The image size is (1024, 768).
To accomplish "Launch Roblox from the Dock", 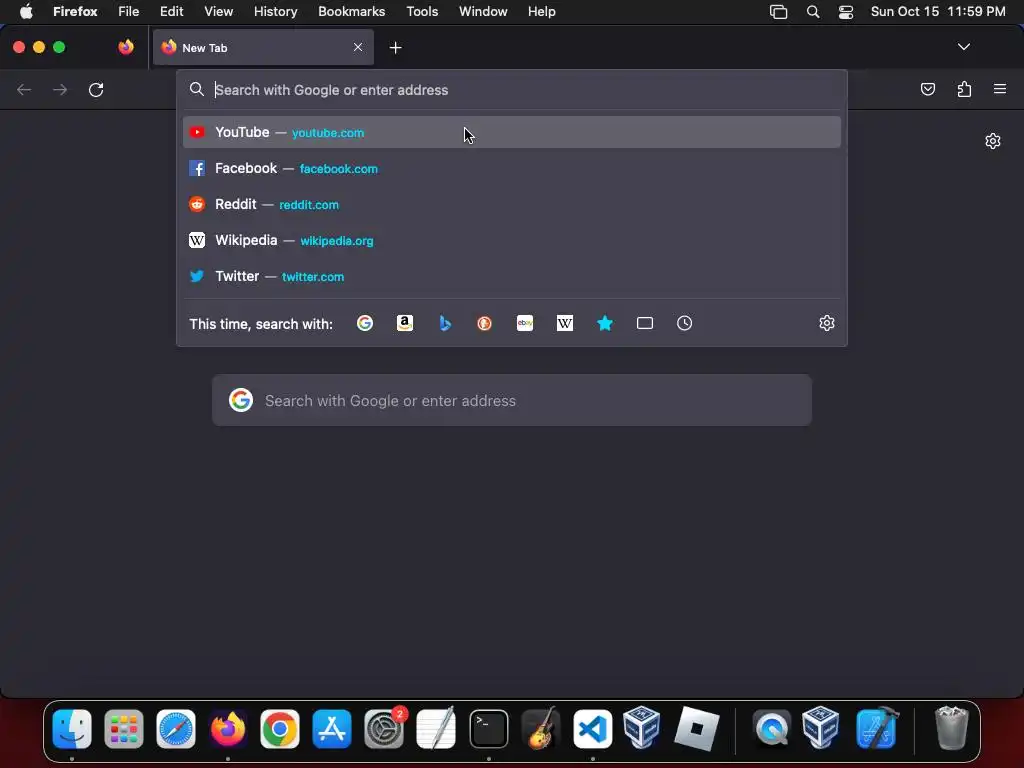I will [696, 729].
